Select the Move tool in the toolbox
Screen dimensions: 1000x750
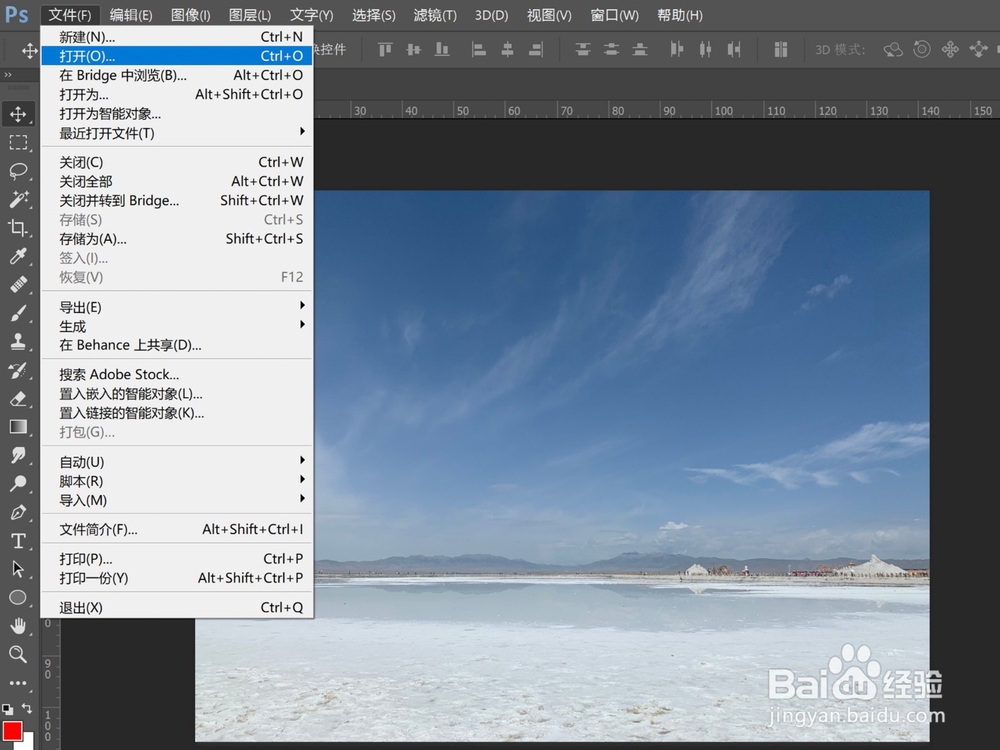tap(18, 114)
